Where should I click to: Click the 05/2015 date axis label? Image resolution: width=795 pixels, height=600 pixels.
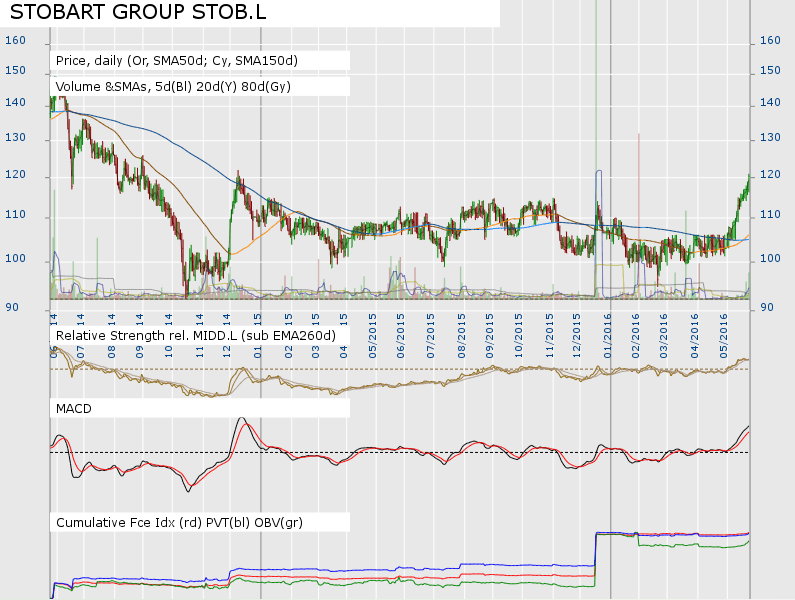click(x=373, y=336)
